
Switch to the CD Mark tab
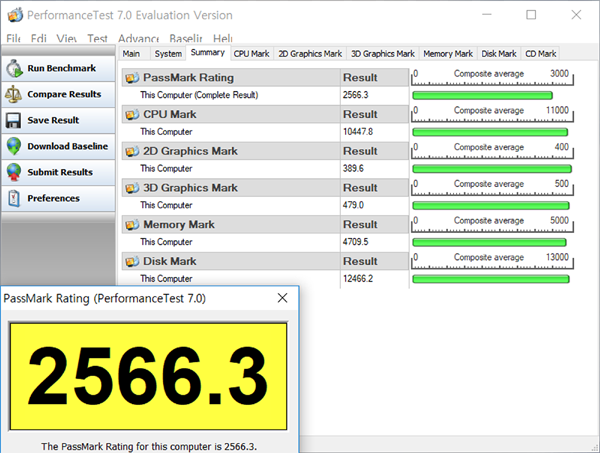541,54
